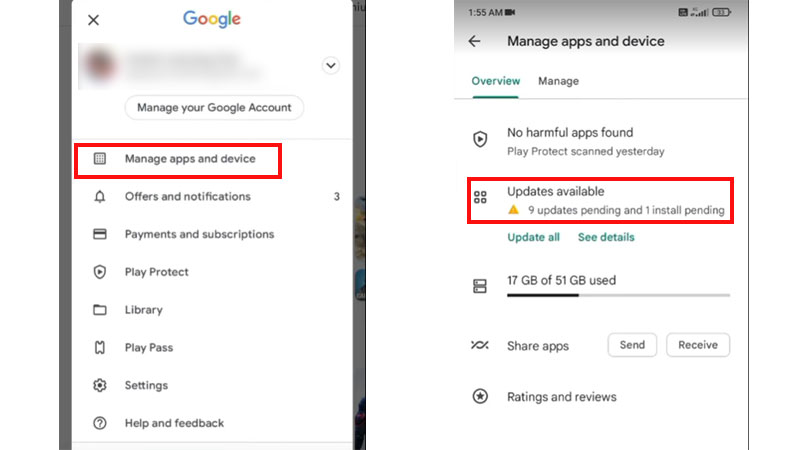The height and width of the screenshot is (450, 800).
Task: Open No harmful apps found
Action: 570,133
